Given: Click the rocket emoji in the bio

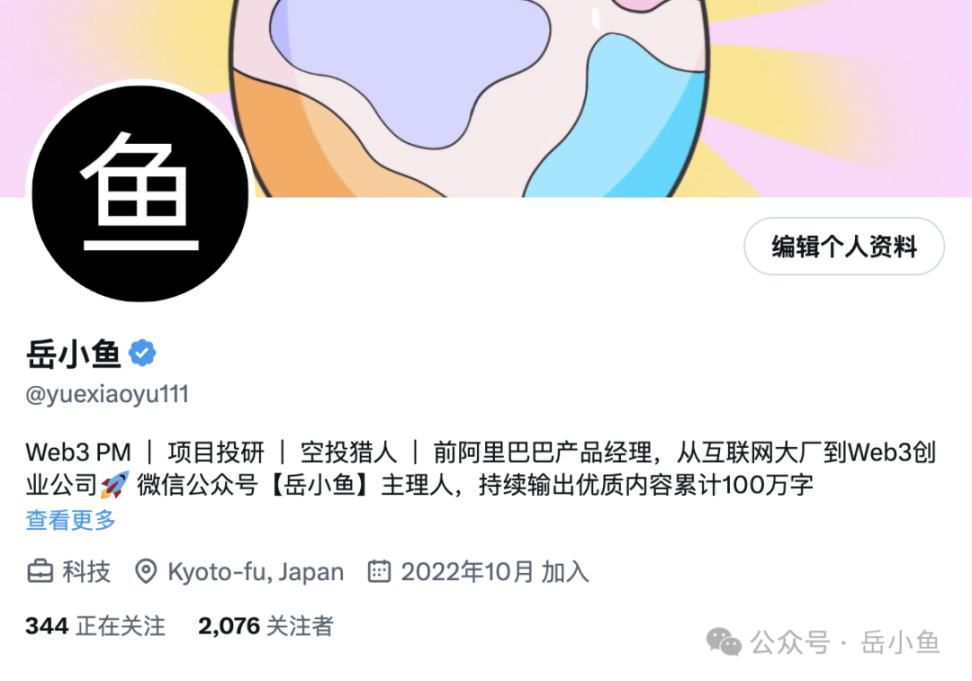Looking at the screenshot, I should pos(115,485).
